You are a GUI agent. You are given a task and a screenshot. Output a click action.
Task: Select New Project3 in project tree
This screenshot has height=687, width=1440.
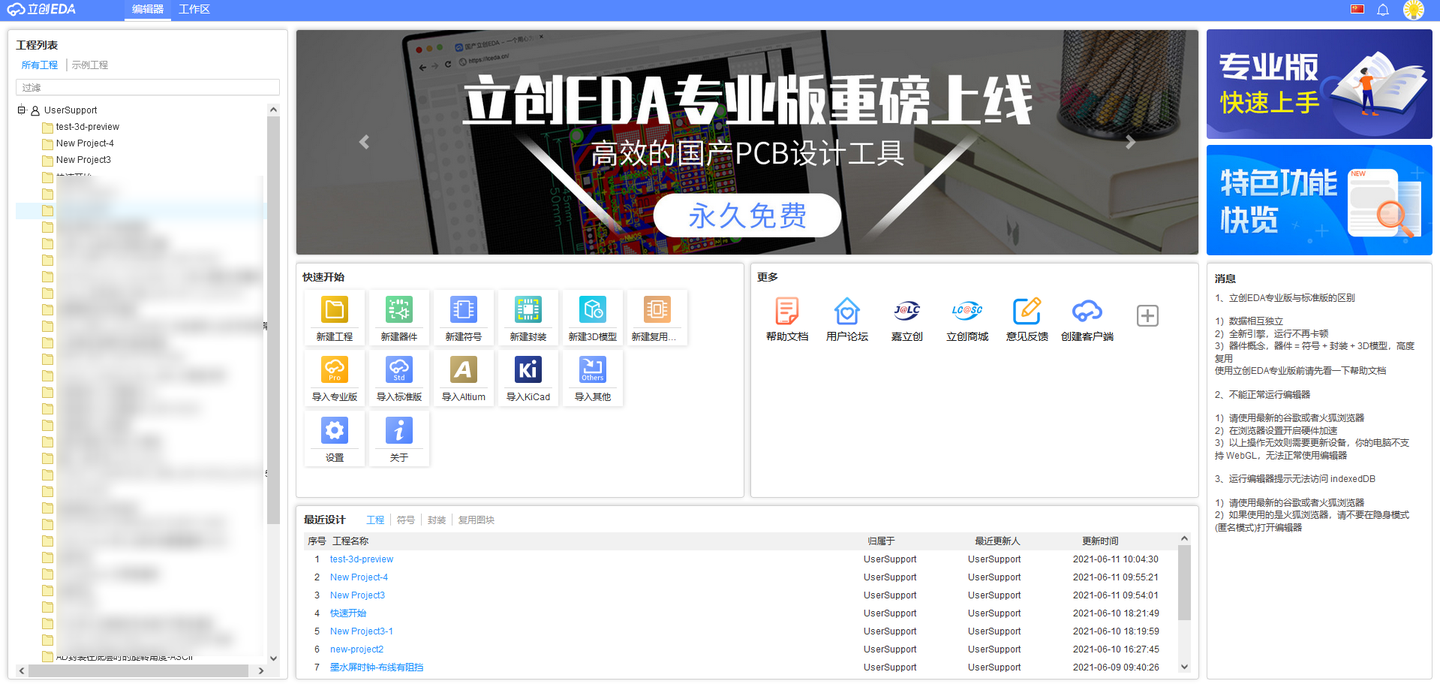83,160
